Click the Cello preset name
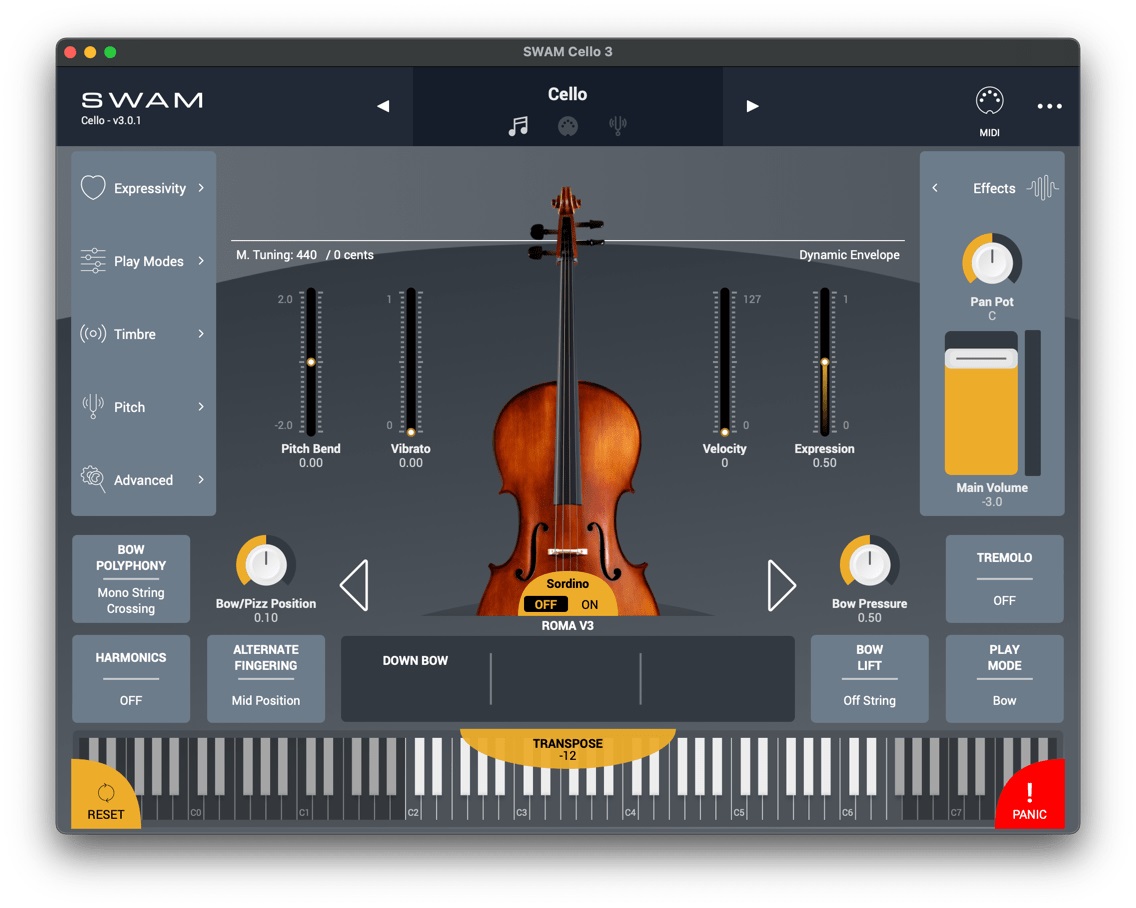The height and width of the screenshot is (908, 1136). coord(567,94)
